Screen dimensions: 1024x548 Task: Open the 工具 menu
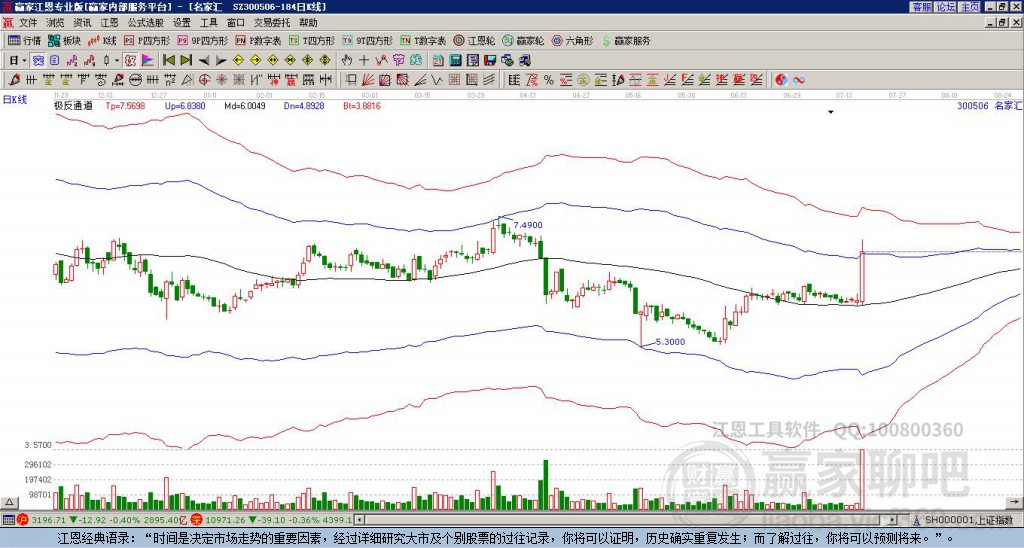[208, 23]
